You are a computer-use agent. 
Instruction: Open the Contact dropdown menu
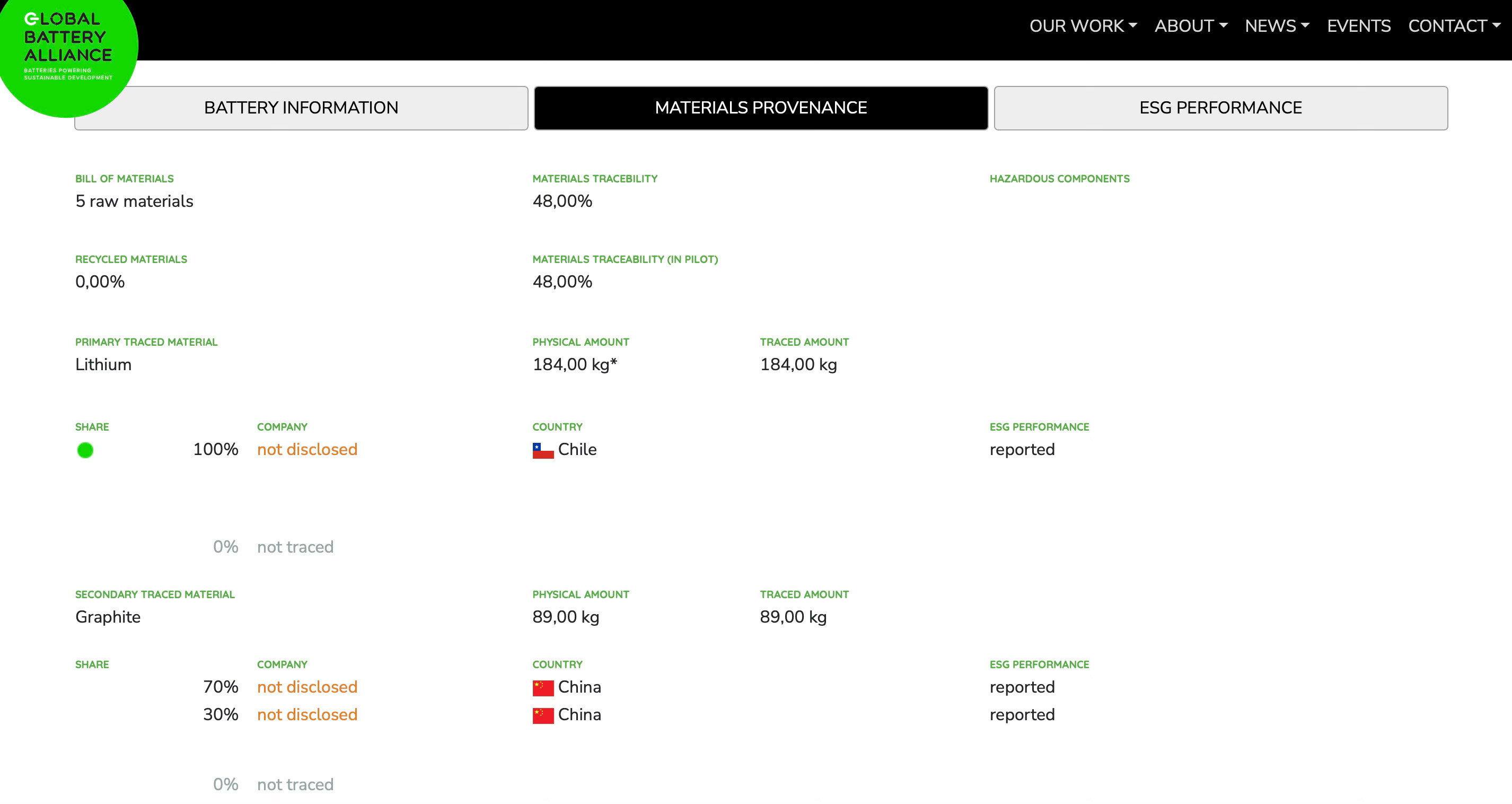coord(1453,26)
